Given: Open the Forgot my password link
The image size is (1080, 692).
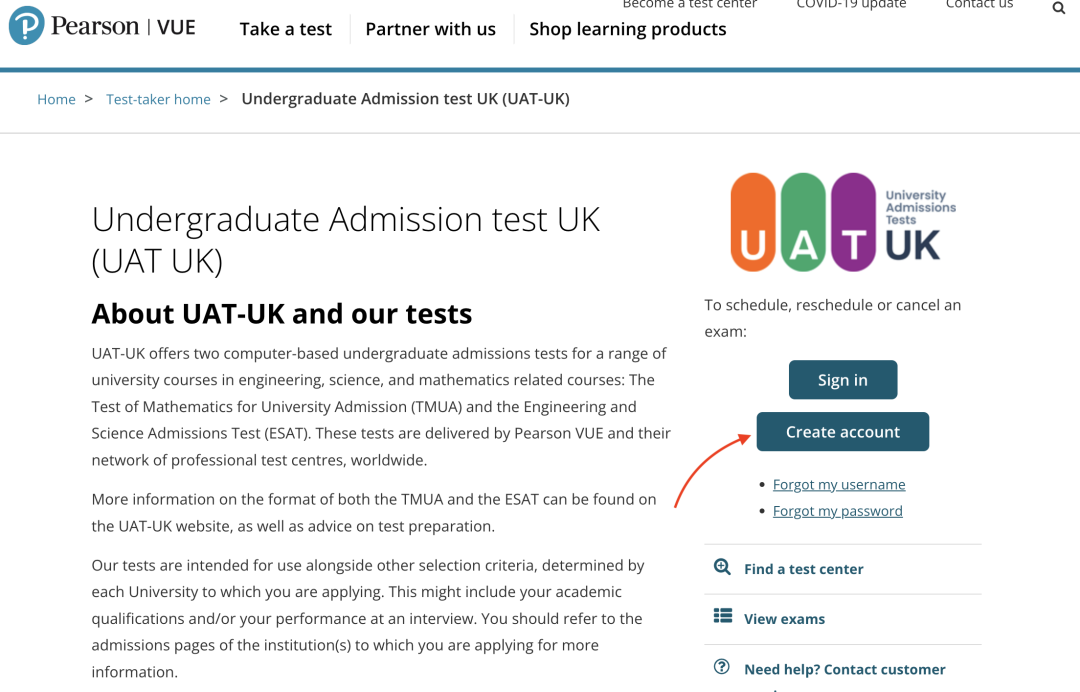Looking at the screenshot, I should click(x=838, y=511).
